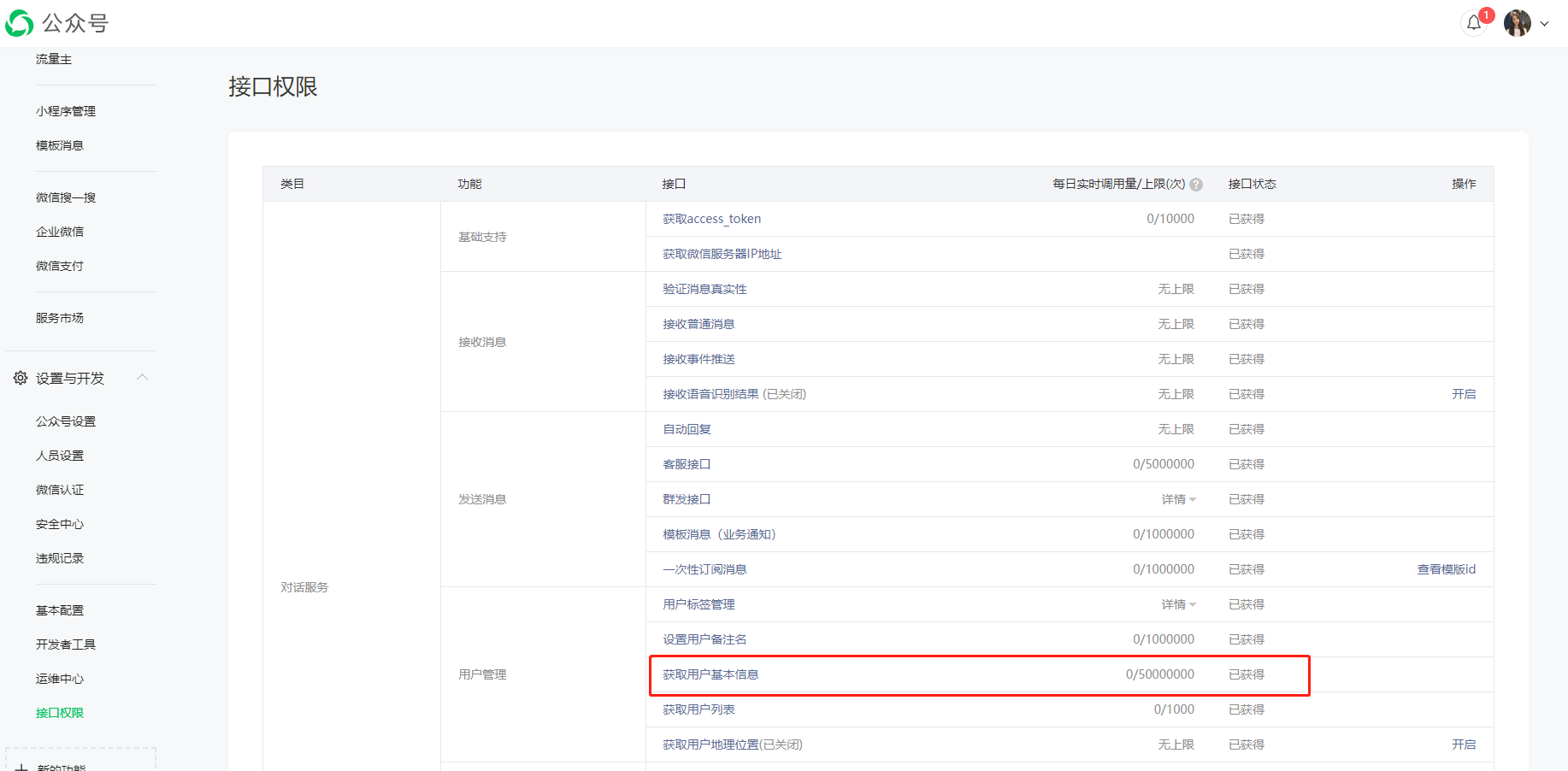
Task: Click the 0/5000000 quota value
Action: [1164, 464]
